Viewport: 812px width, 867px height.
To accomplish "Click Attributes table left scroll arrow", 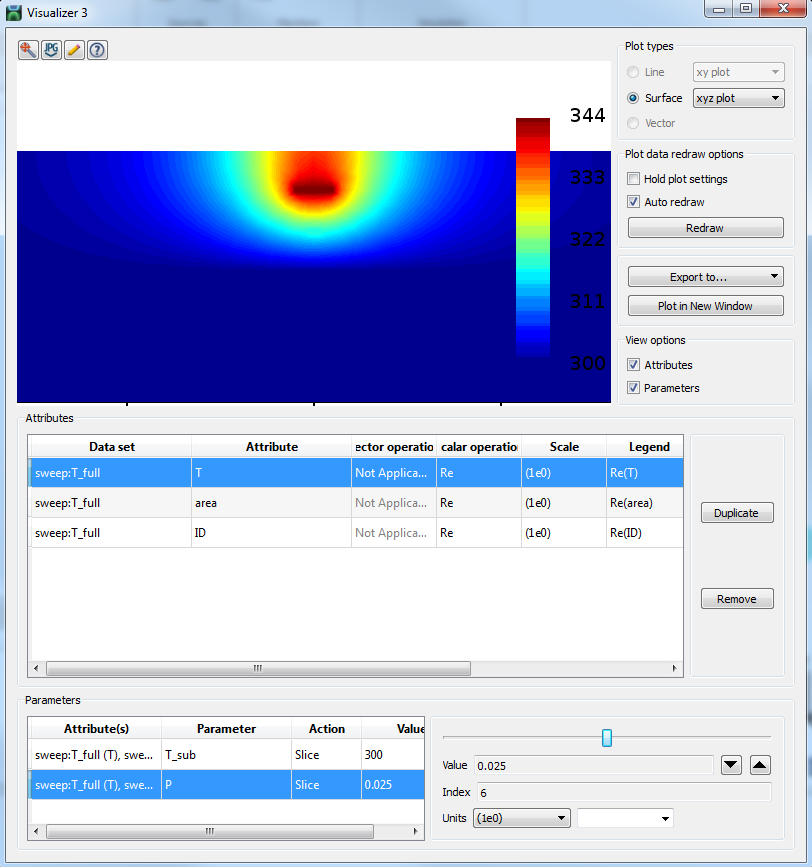I will pyautogui.click(x=36, y=668).
